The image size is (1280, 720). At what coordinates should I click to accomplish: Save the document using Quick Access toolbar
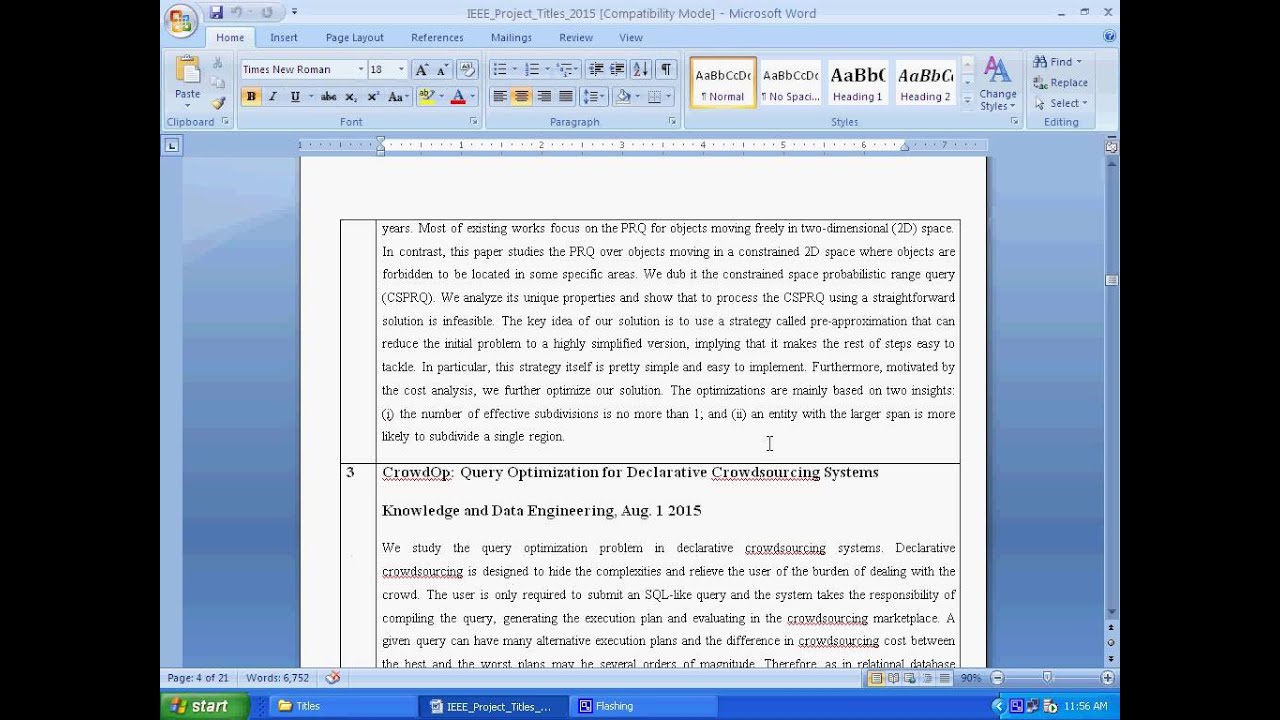tap(216, 13)
